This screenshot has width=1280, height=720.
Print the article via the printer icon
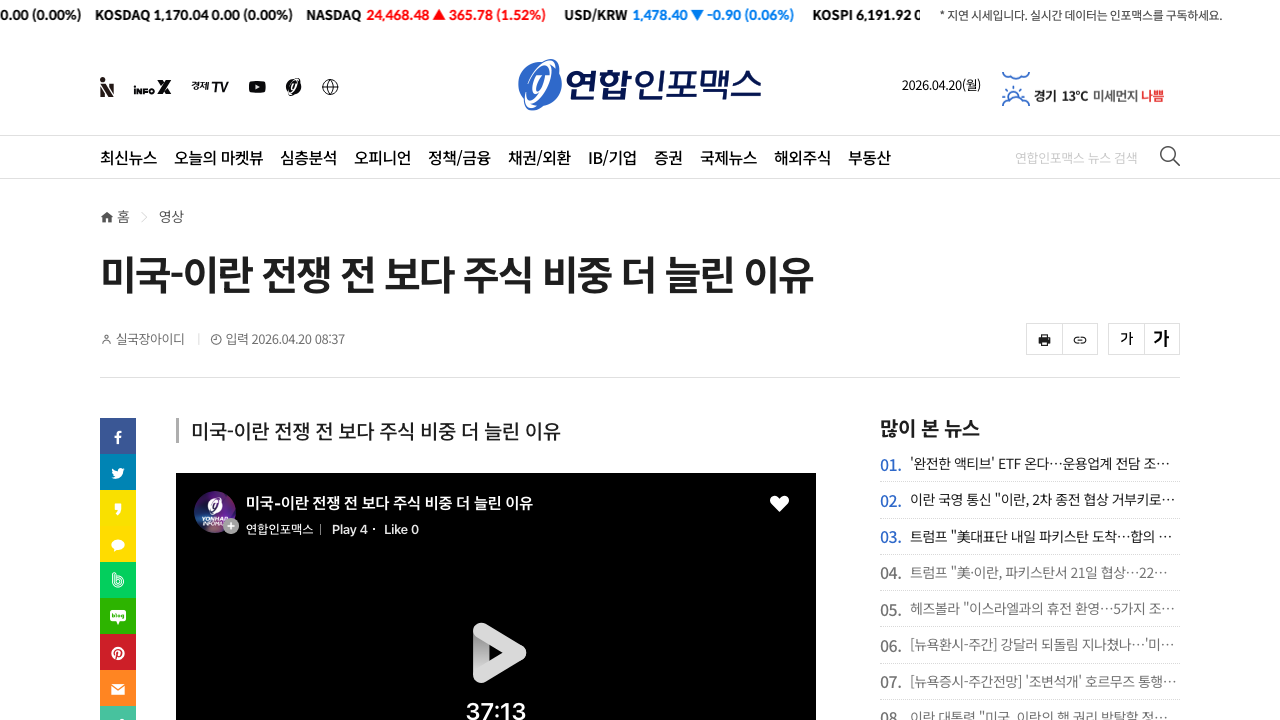[1044, 339]
